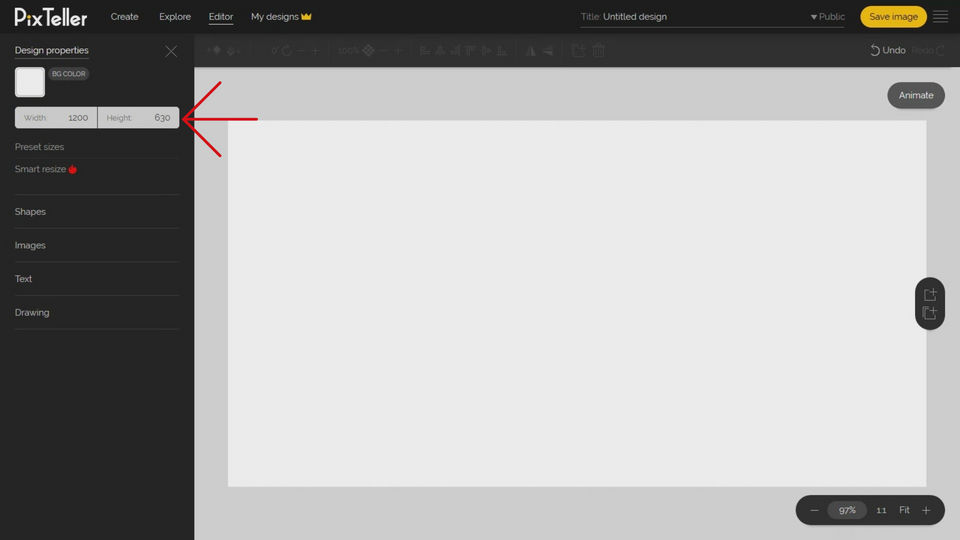Open the Create menu

tap(124, 17)
